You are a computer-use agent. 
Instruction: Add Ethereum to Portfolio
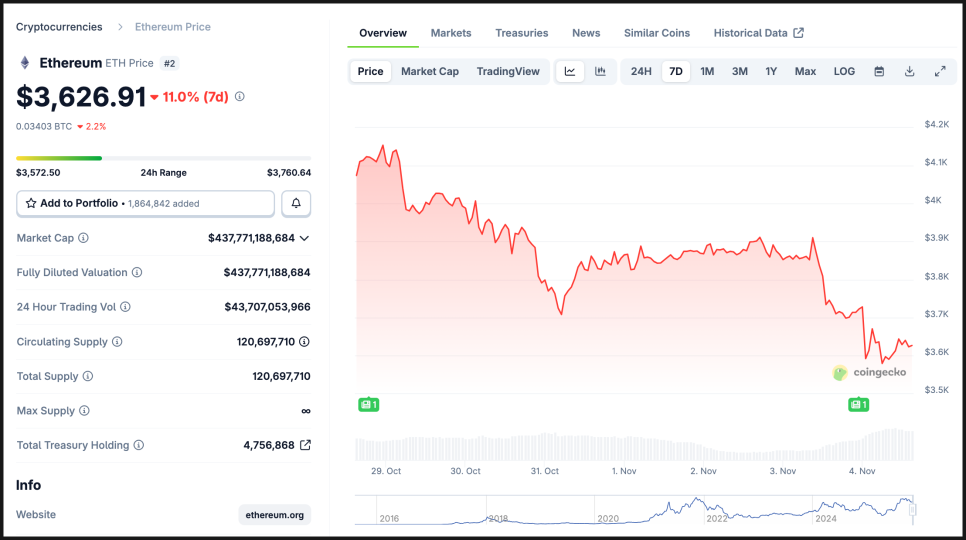(145, 203)
